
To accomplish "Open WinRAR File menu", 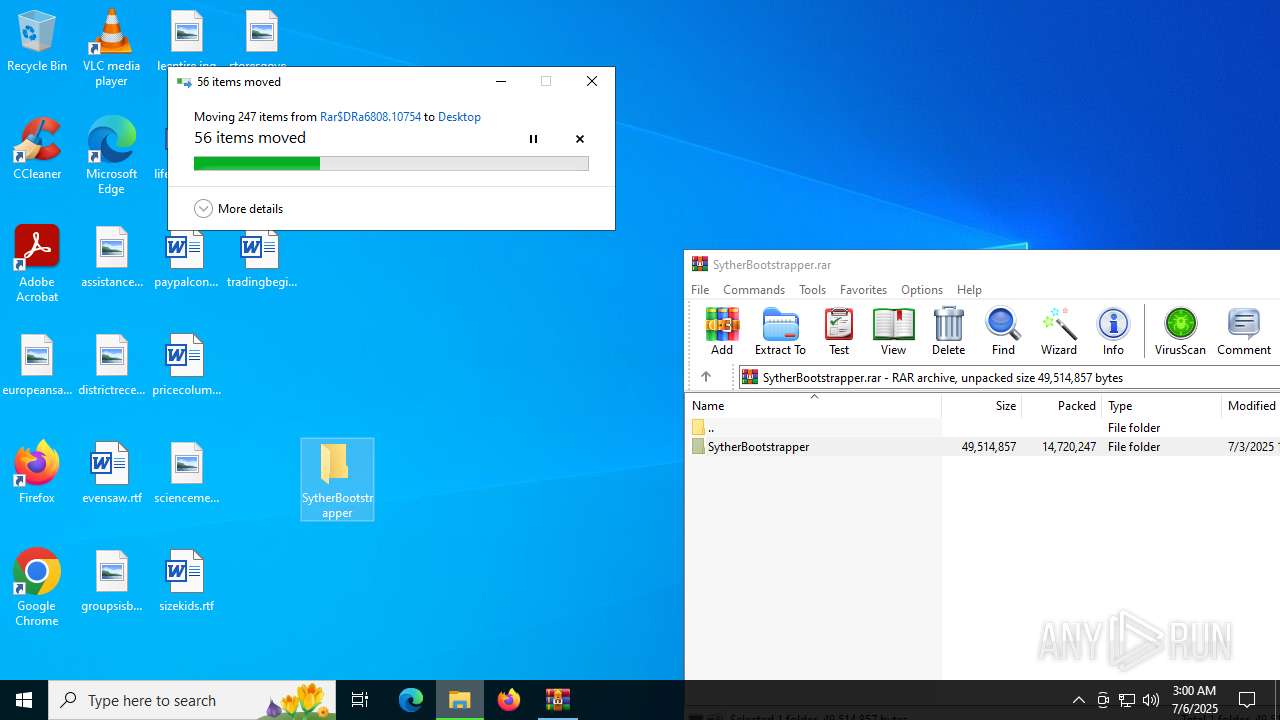I will (x=700, y=289).
